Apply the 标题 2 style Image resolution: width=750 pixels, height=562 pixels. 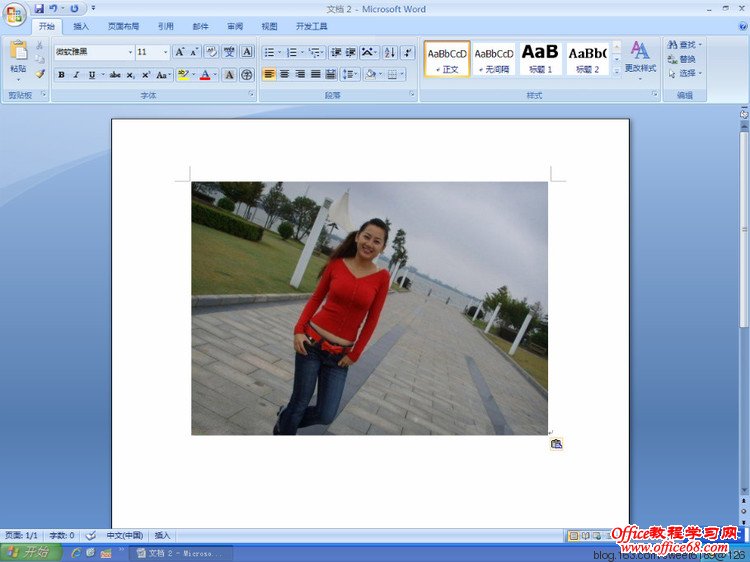point(587,59)
